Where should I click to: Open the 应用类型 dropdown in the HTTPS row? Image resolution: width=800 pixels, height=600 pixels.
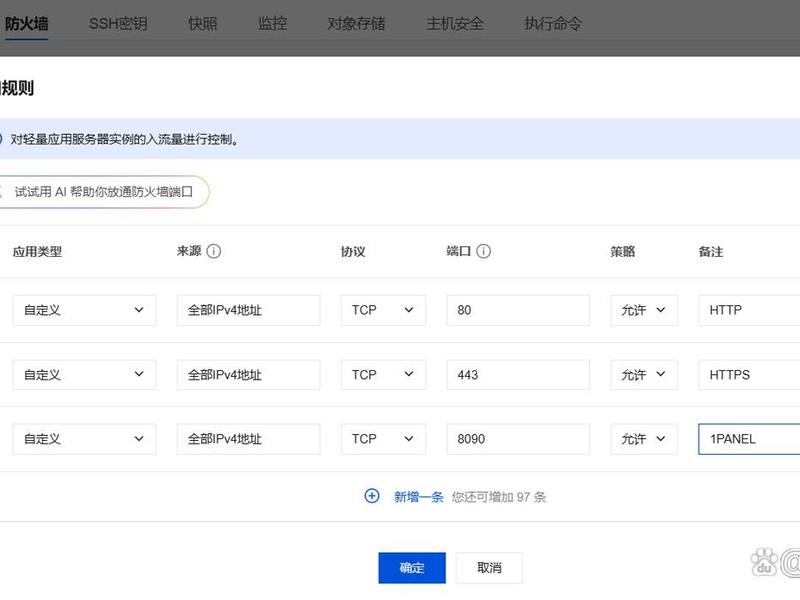(84, 374)
